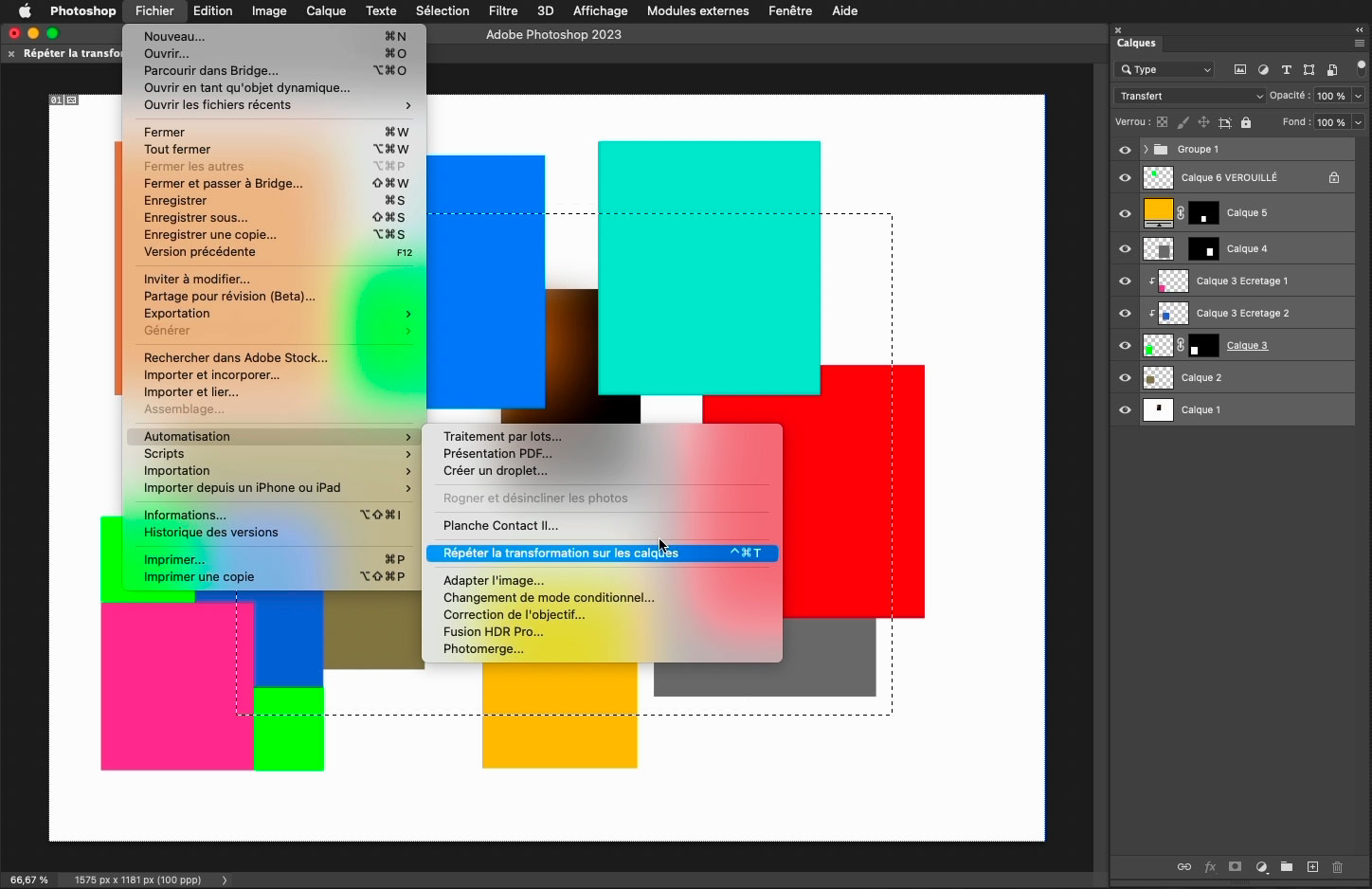
Task: Click the status bar info arrow
Action: pos(225,880)
